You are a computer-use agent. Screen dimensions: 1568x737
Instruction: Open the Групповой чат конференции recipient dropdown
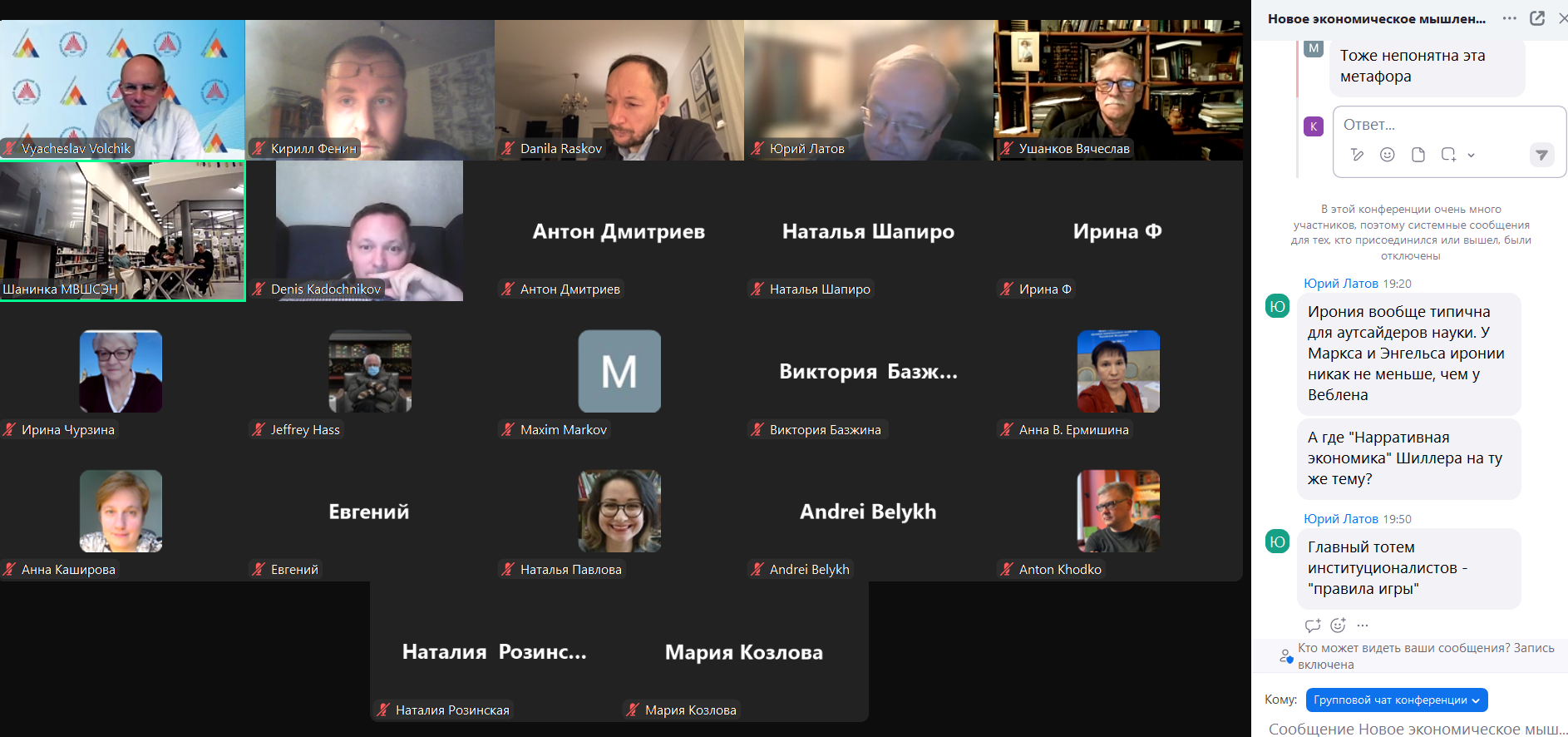coord(1397,700)
